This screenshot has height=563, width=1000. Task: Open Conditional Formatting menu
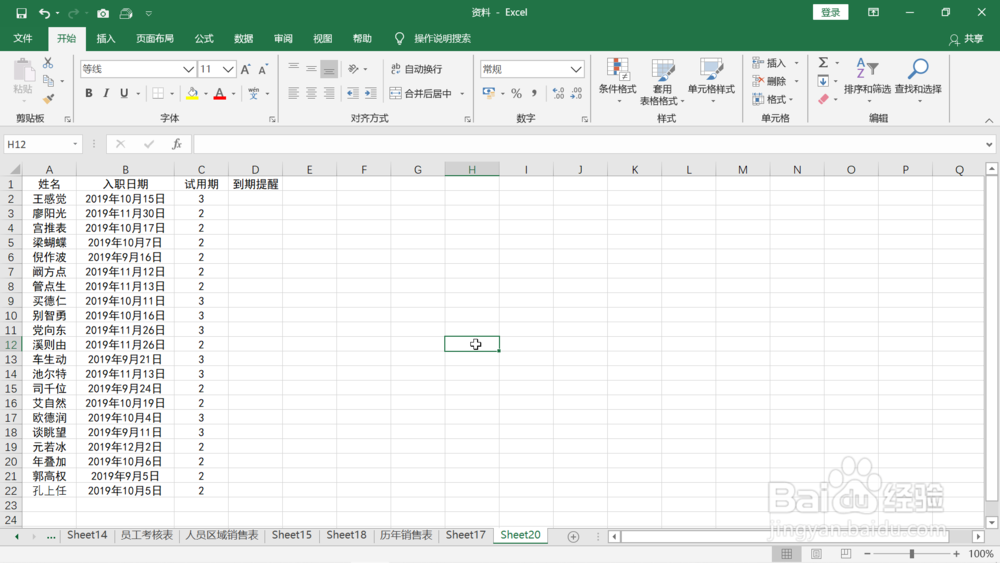pyautogui.click(x=617, y=81)
